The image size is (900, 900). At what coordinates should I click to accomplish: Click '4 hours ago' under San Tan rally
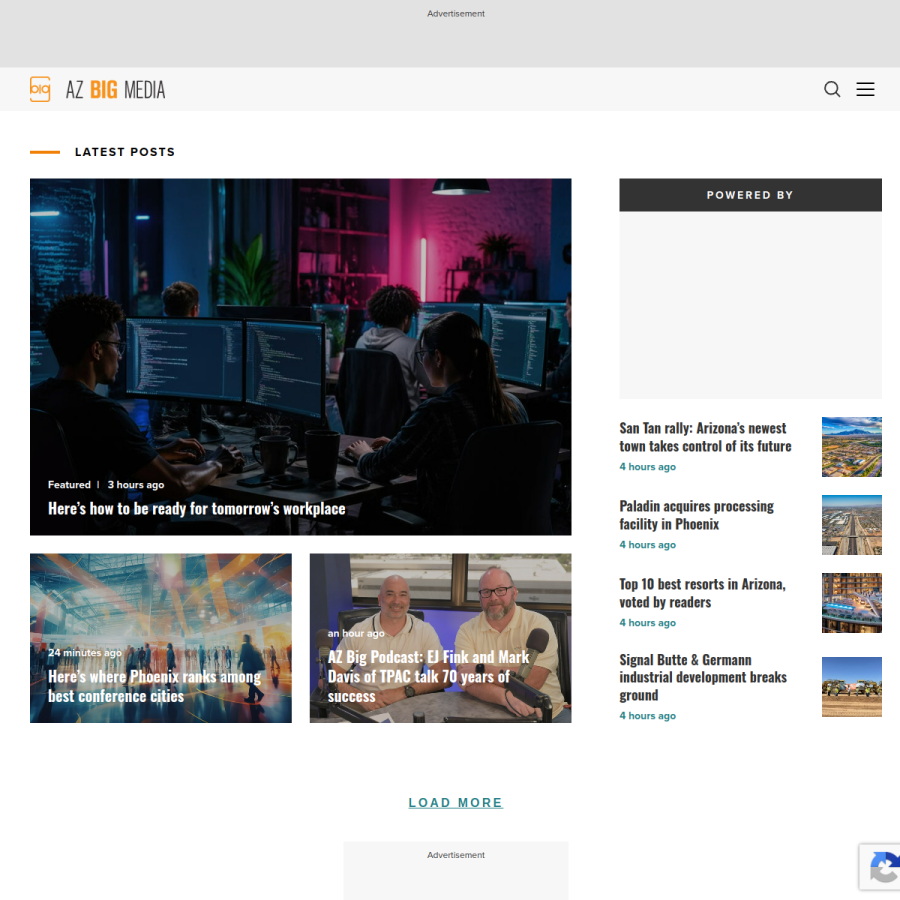pos(647,467)
